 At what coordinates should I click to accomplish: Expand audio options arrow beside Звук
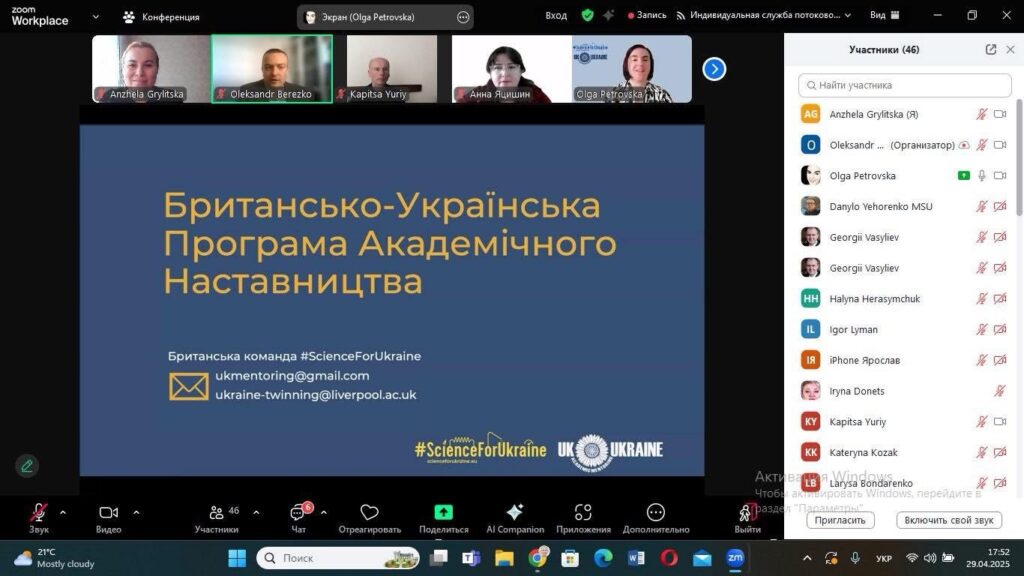click(63, 512)
